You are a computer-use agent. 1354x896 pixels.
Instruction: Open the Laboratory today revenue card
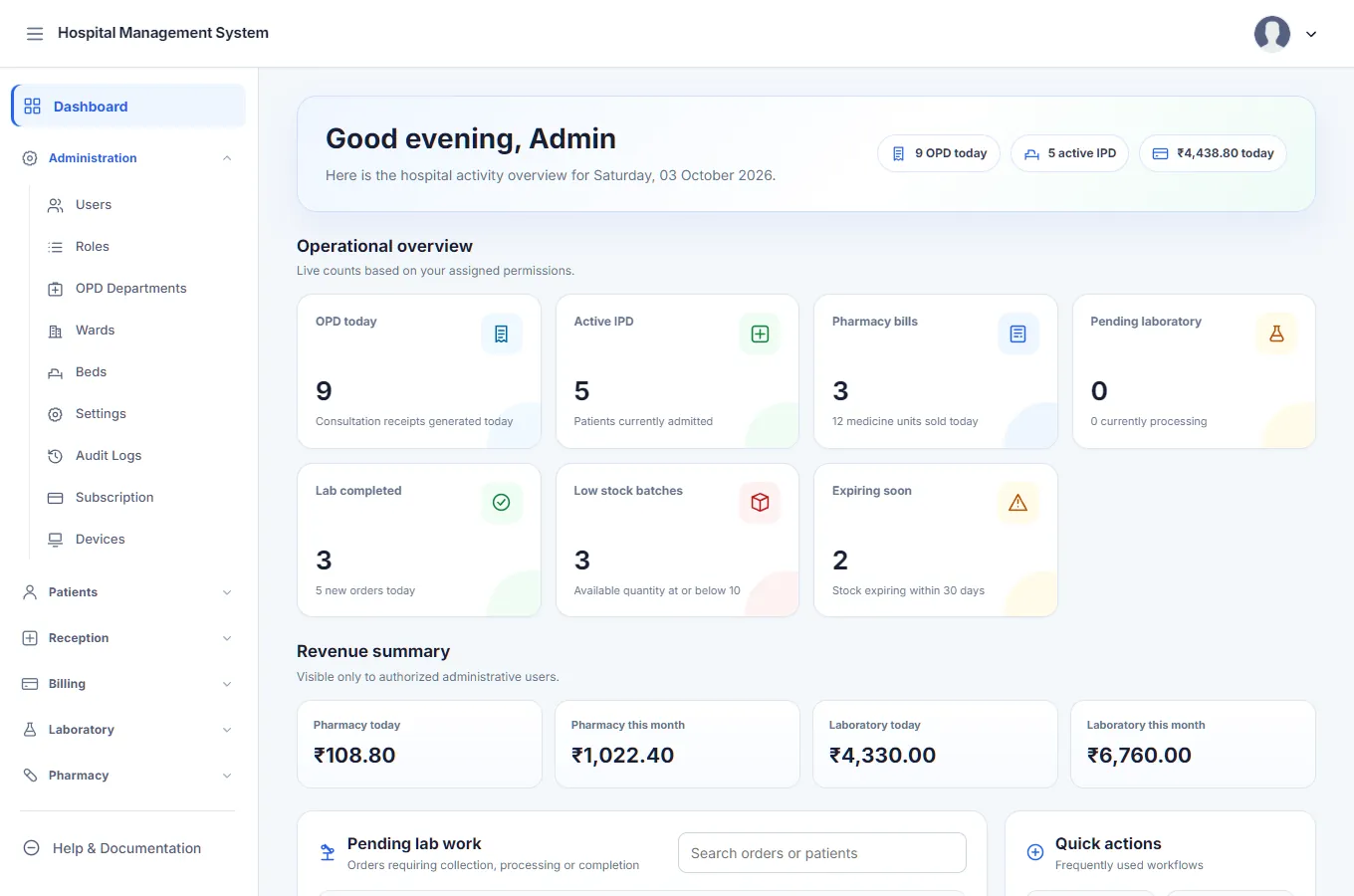[935, 744]
